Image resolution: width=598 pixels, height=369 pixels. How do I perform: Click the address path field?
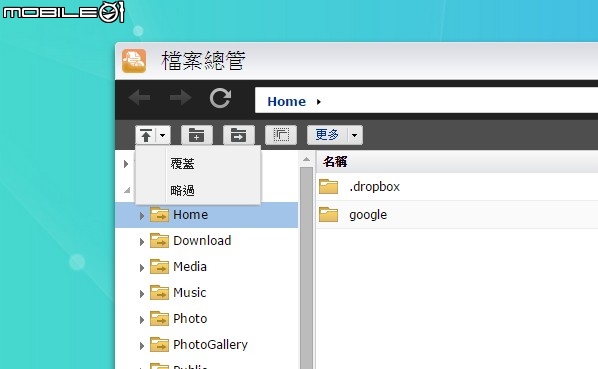coord(426,100)
